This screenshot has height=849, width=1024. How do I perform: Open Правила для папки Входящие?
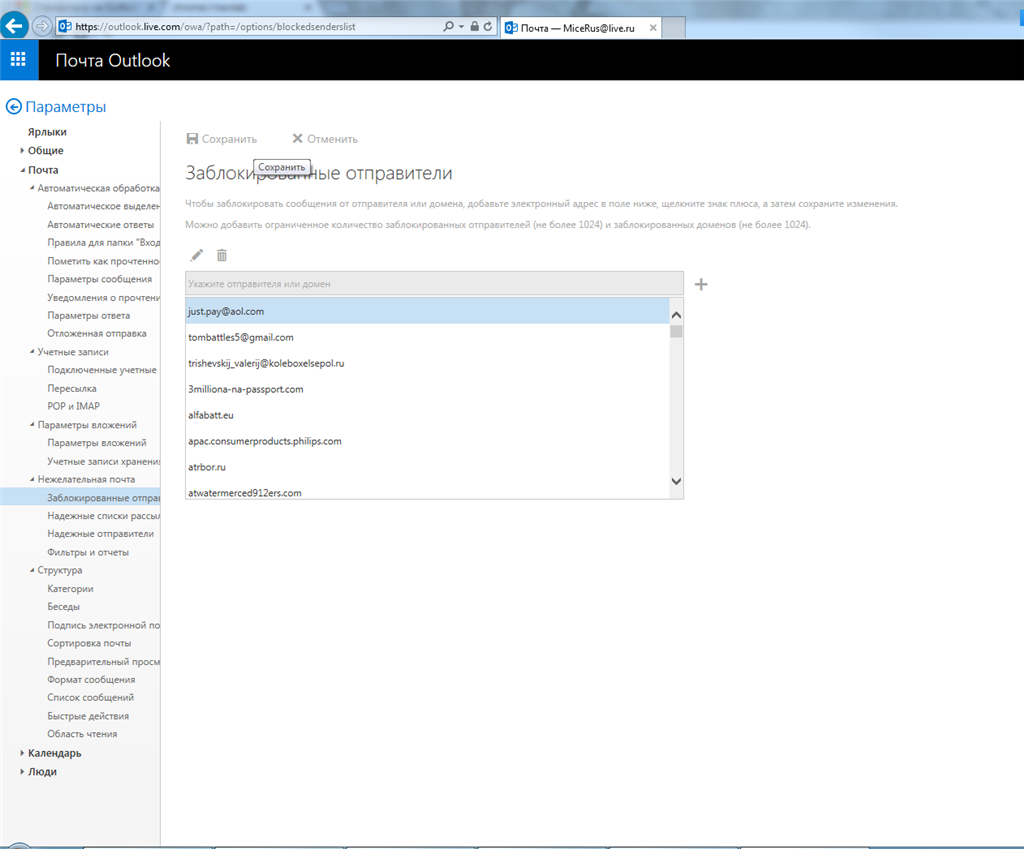tap(103, 242)
